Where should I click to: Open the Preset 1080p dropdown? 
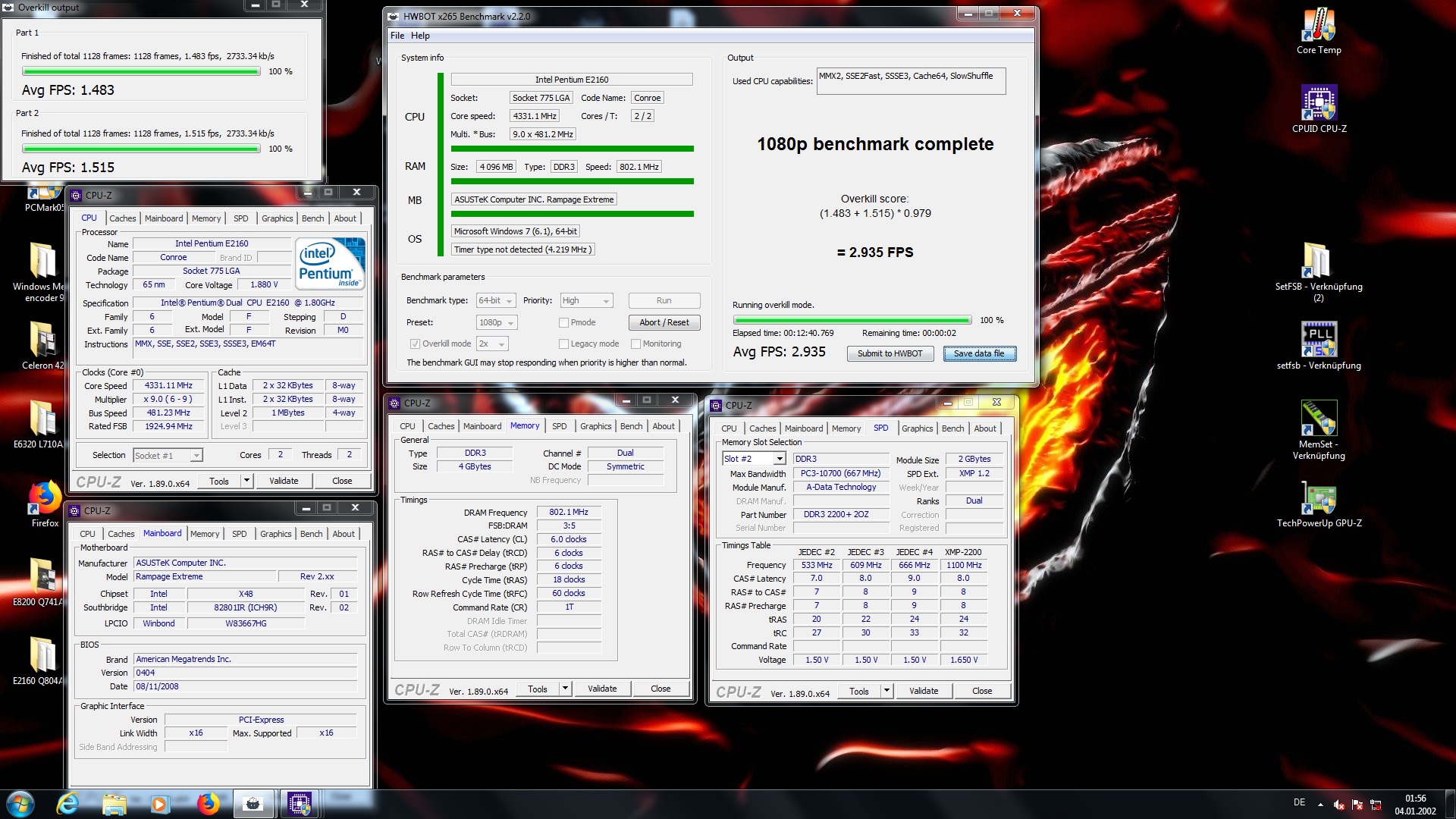coord(497,322)
